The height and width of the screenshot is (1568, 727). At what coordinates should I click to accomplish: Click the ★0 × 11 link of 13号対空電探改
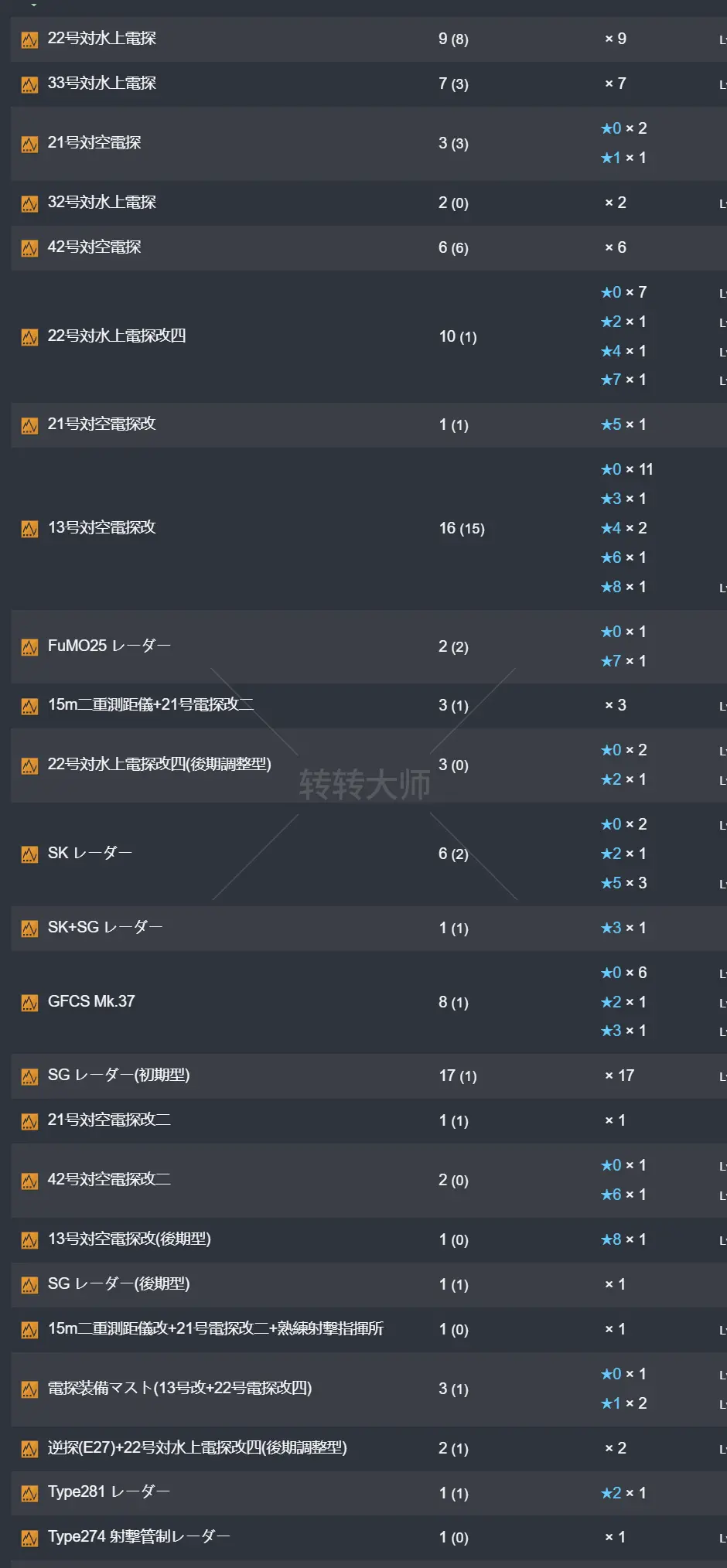click(x=625, y=469)
